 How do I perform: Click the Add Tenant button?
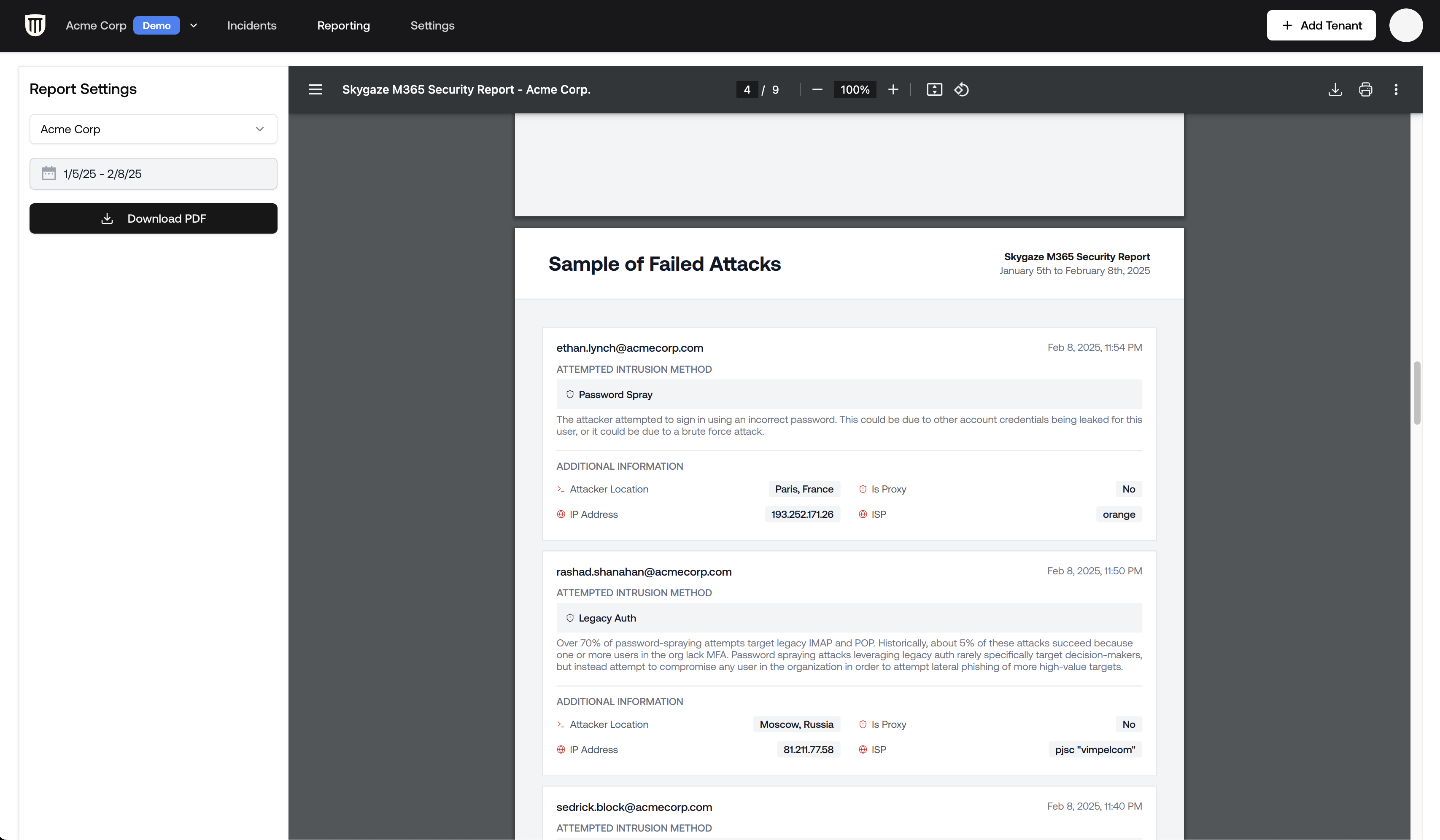[x=1321, y=26]
